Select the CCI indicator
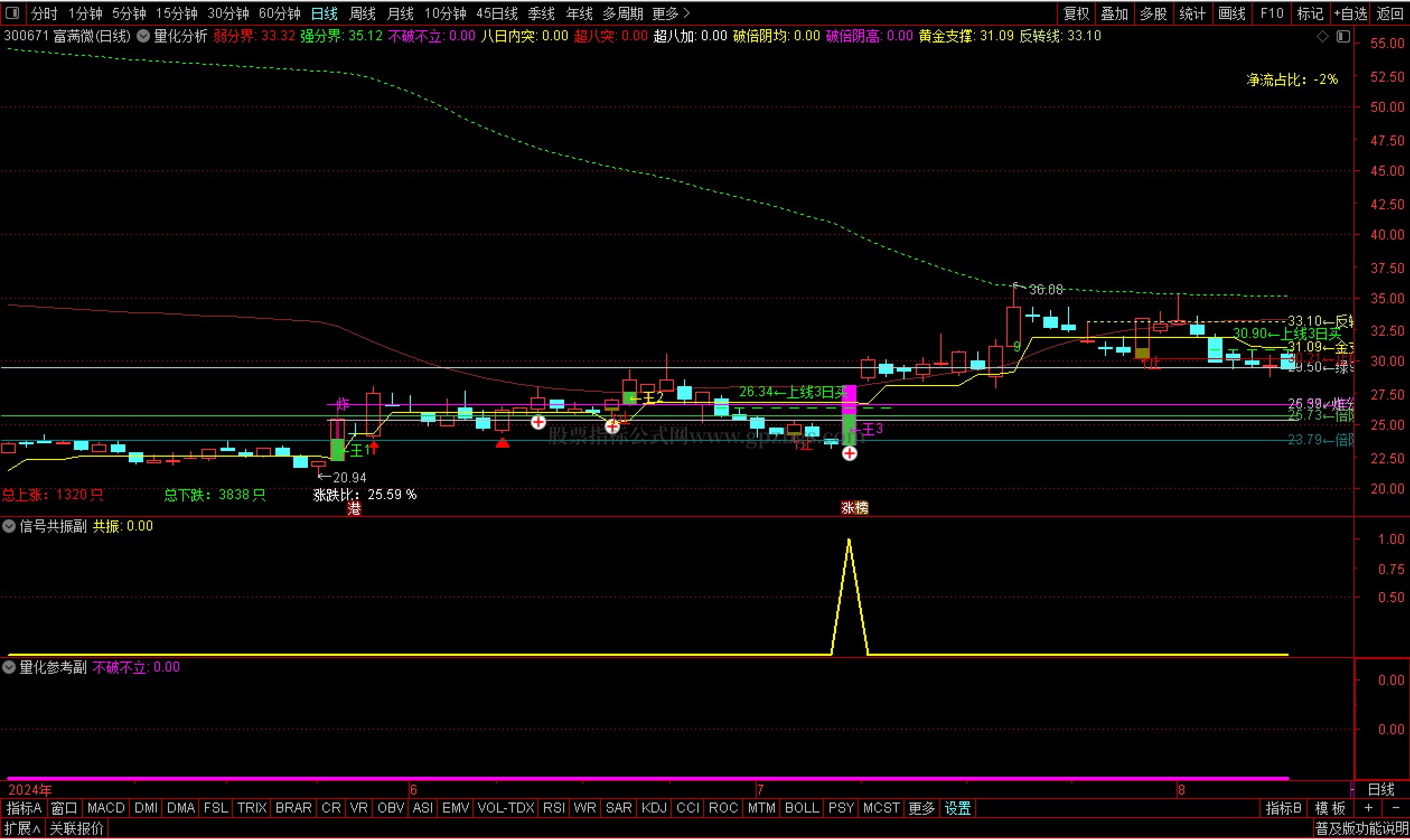 pyautogui.click(x=688, y=808)
